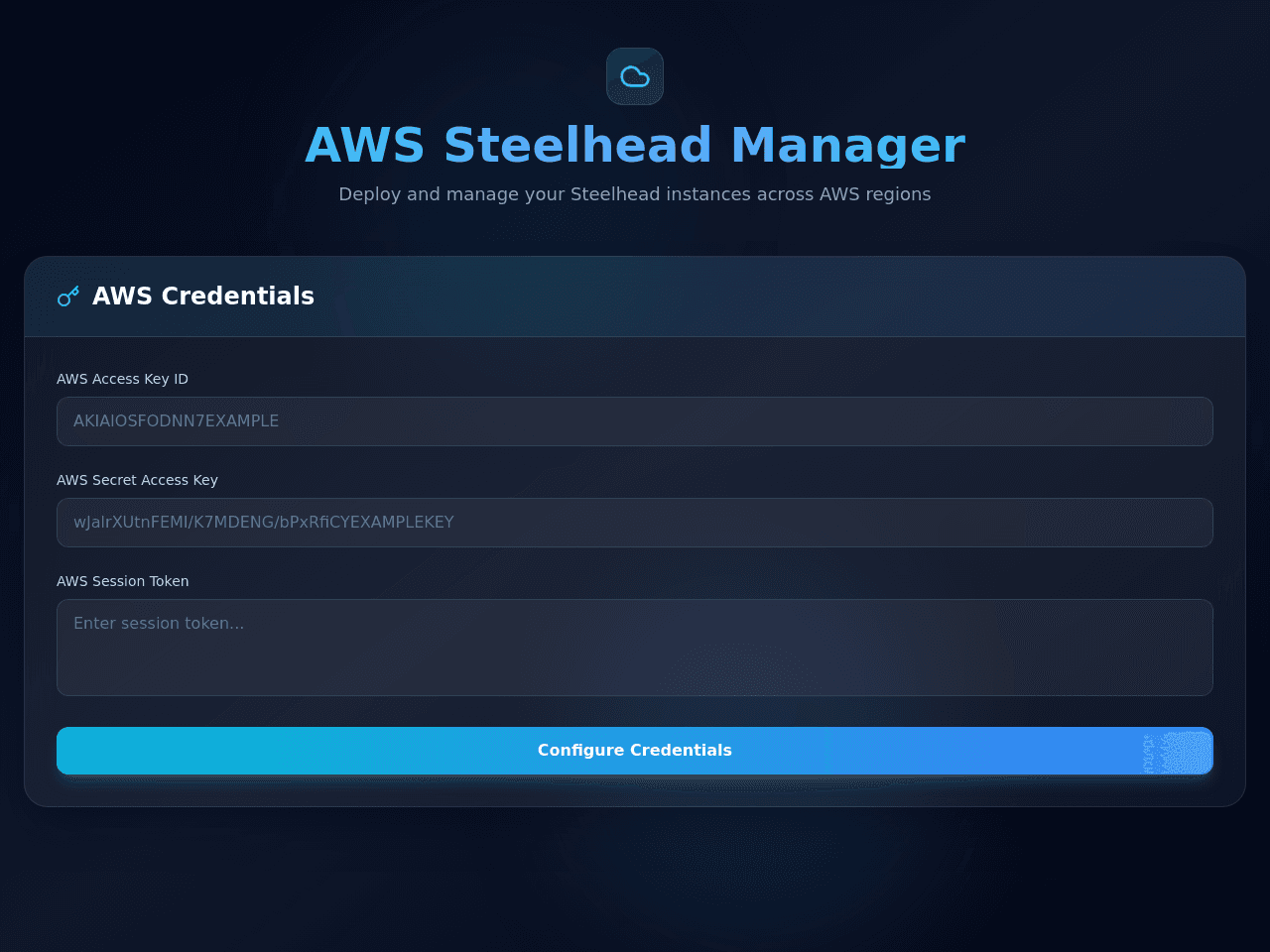Click the "AWS Session Token" label
1270x952 pixels.
(122, 581)
